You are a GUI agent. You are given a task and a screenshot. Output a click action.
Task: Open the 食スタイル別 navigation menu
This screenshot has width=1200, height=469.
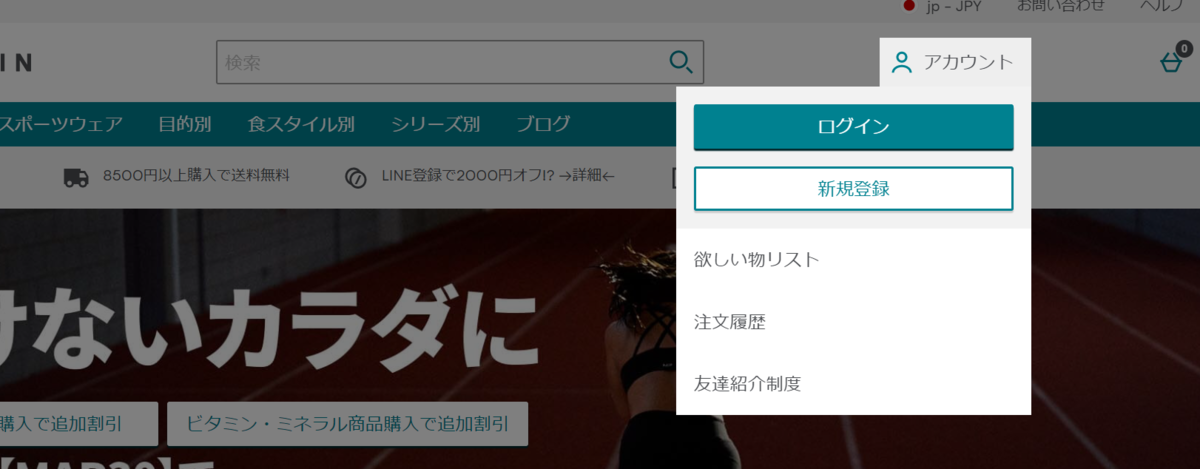(301, 124)
